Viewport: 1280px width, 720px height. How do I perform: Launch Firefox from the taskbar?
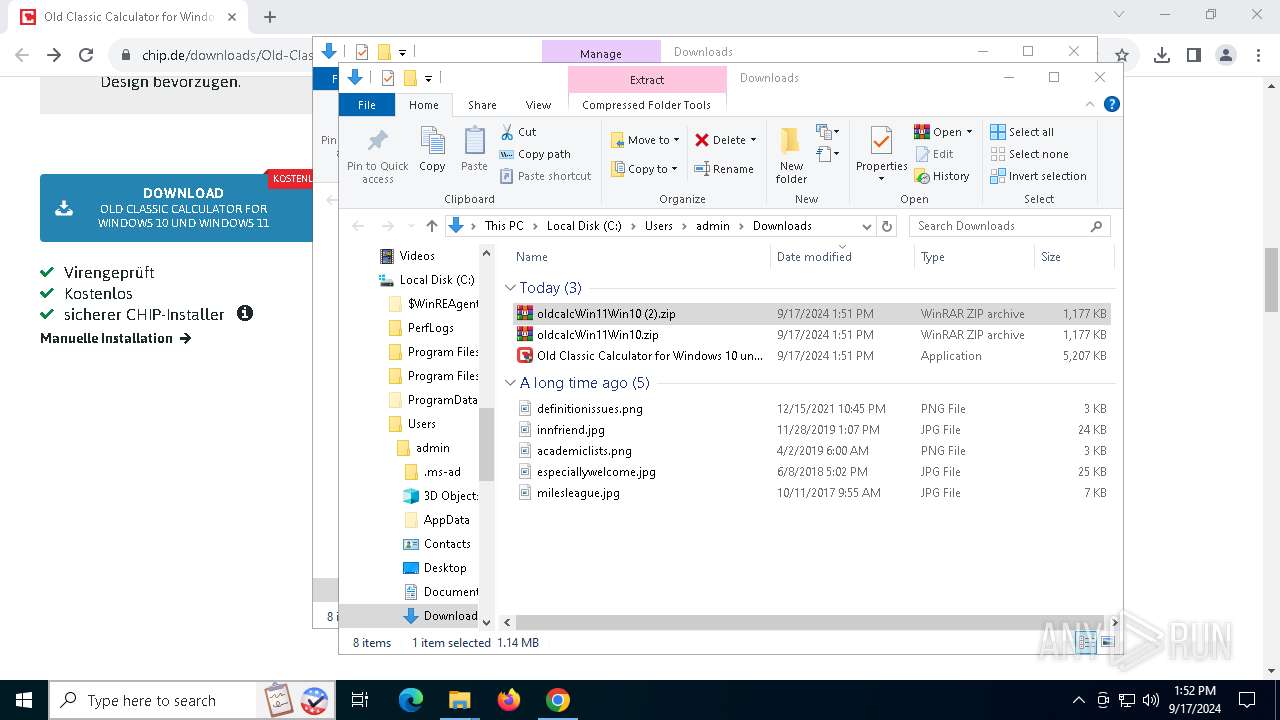click(509, 700)
